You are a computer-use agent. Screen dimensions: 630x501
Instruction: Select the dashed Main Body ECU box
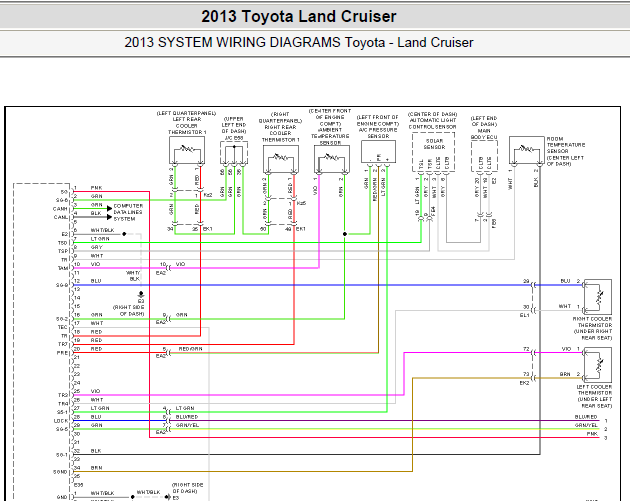[484, 156]
